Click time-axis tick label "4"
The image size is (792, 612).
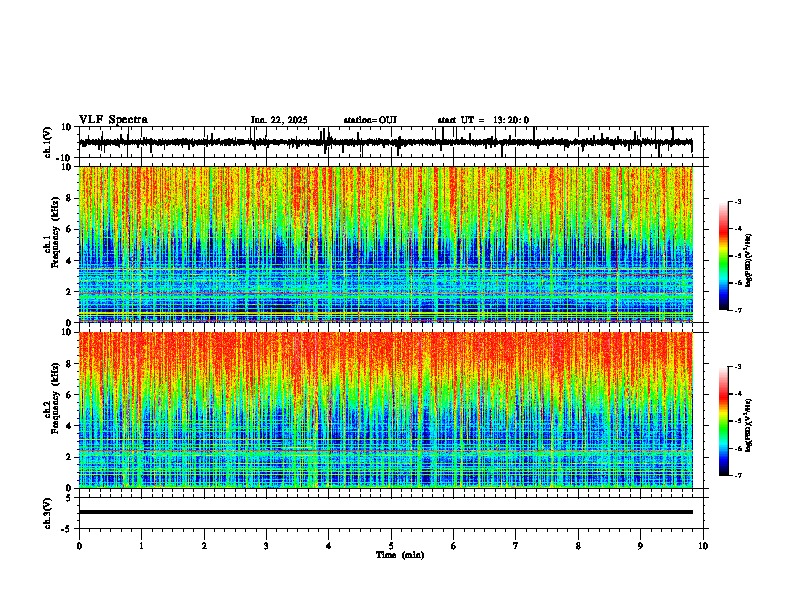(x=329, y=546)
